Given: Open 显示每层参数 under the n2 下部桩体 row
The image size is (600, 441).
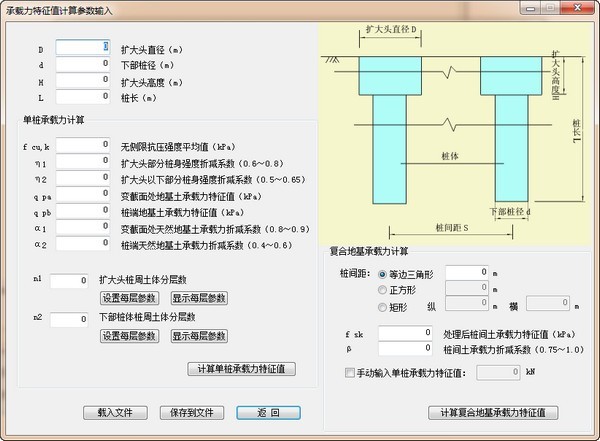Looking at the screenshot, I should pos(199,336).
